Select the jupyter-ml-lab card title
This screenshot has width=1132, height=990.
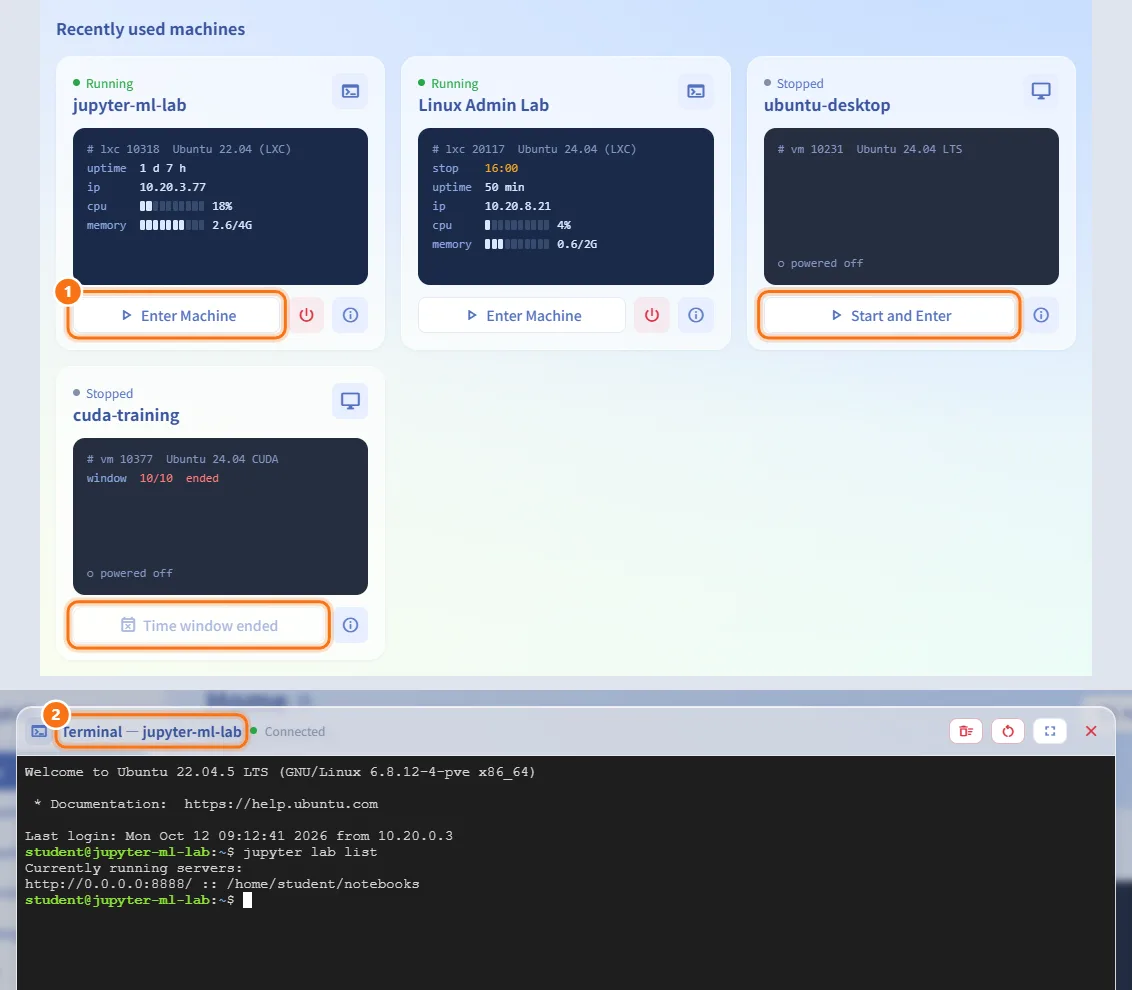pos(130,105)
